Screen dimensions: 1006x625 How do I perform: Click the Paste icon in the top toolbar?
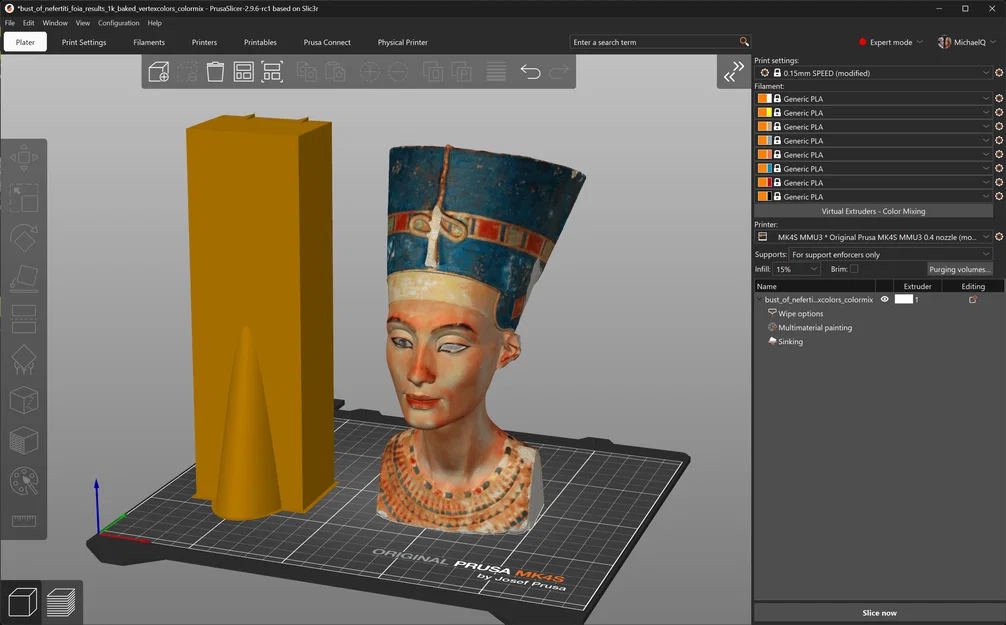(335, 71)
